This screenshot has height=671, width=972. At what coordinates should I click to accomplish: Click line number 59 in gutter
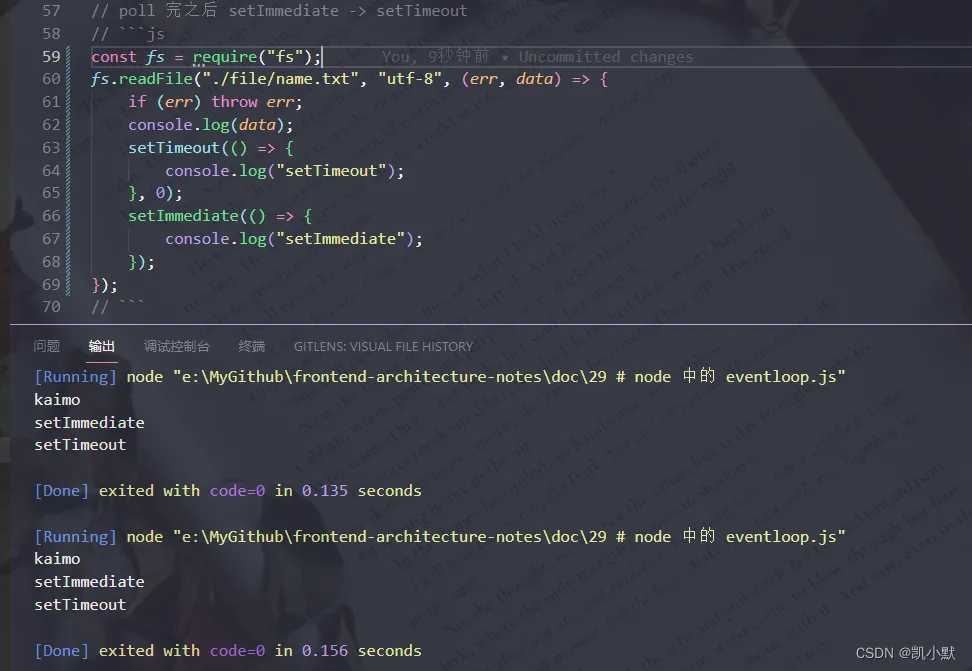click(x=51, y=56)
